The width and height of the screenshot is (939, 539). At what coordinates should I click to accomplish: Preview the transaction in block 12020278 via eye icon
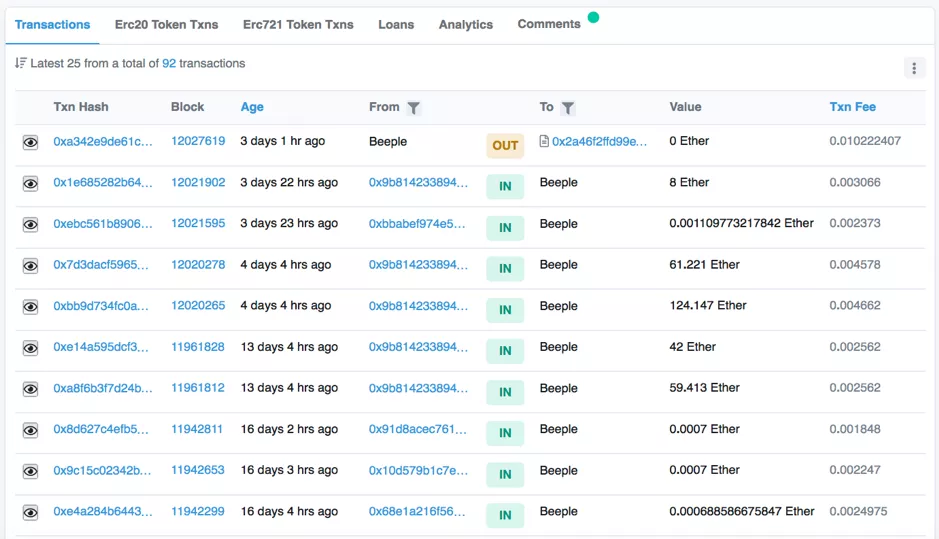point(31,266)
